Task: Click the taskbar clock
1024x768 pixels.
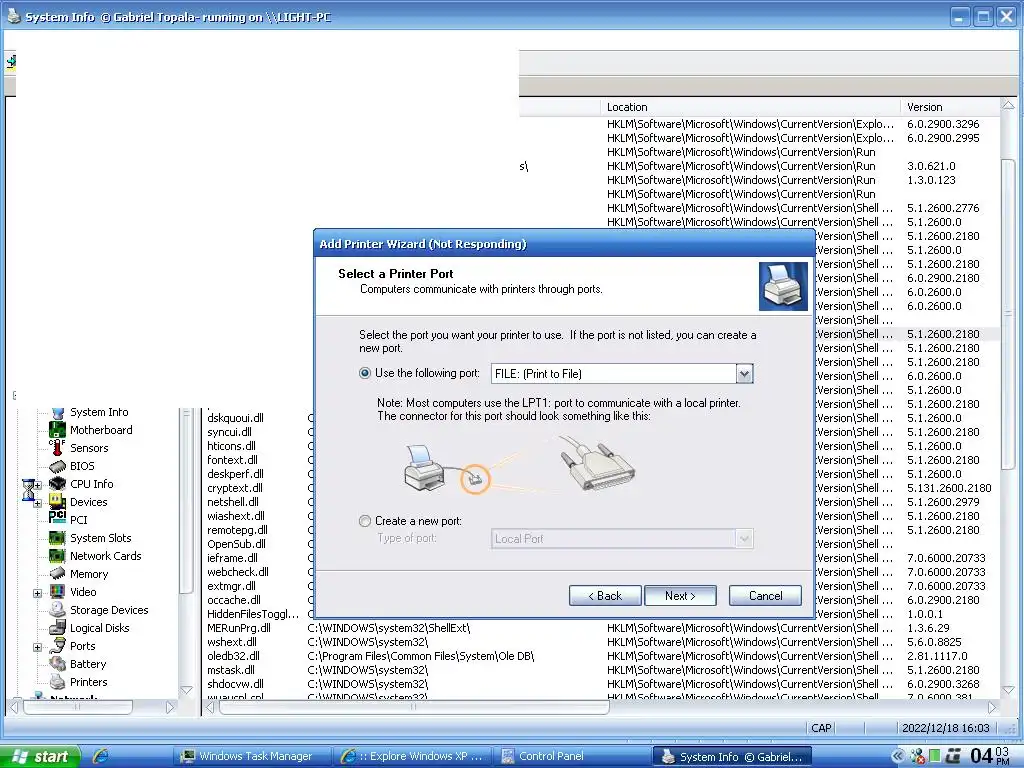Action: (990, 756)
